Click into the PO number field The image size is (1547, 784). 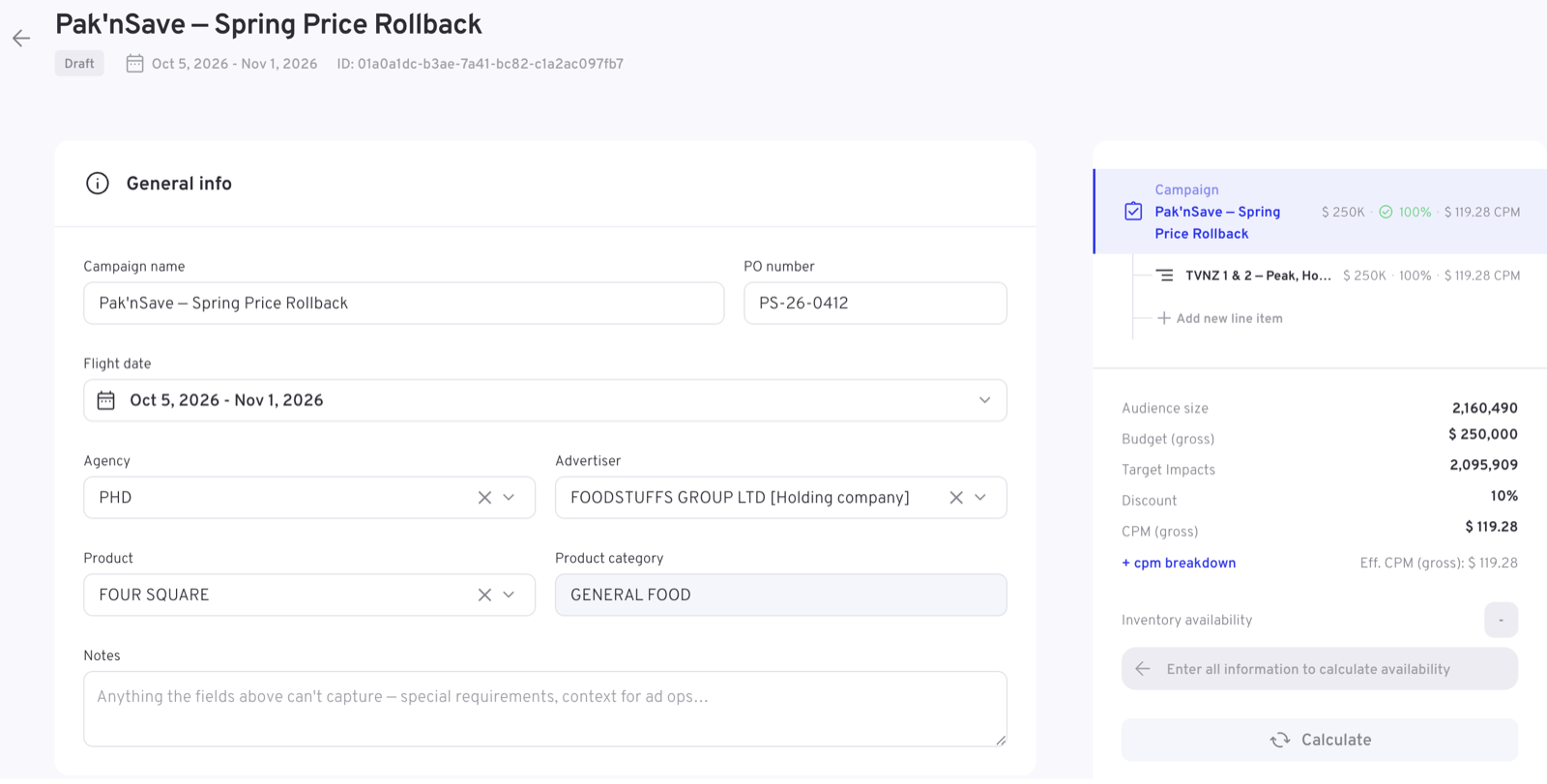(x=875, y=304)
